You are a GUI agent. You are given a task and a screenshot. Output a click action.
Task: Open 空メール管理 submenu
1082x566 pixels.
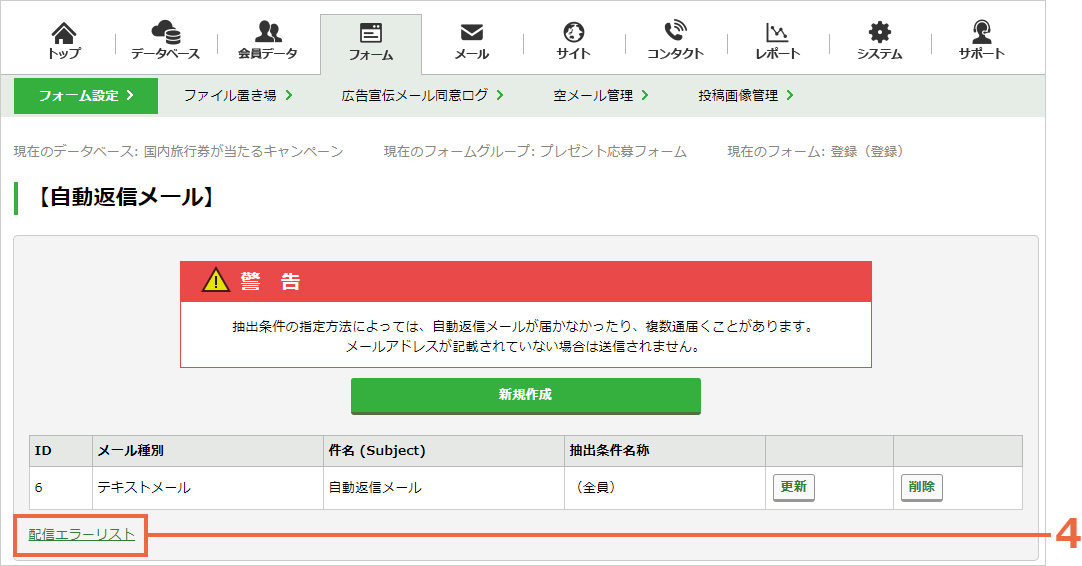pos(601,95)
